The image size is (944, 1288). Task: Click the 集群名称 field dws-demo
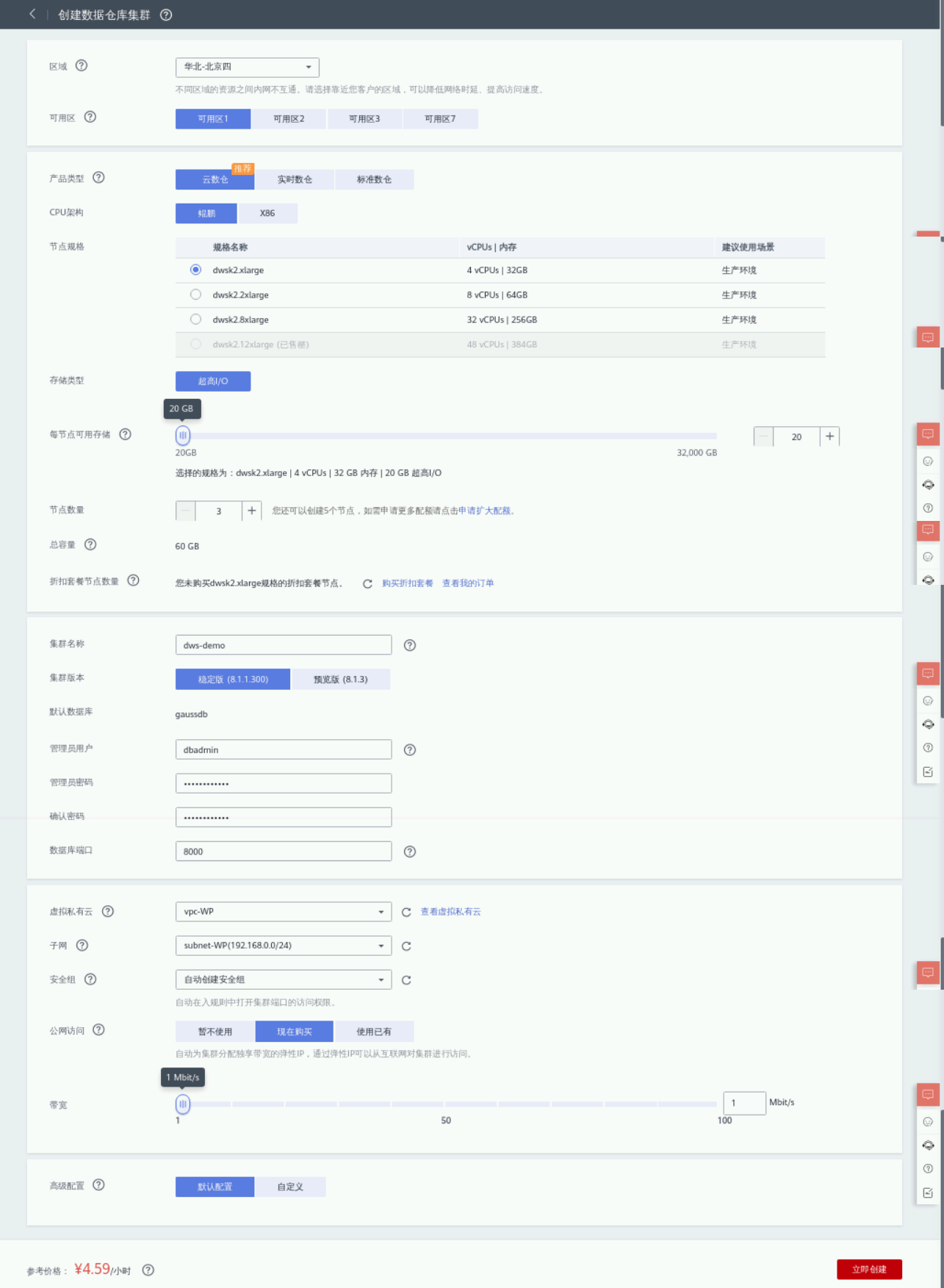(x=284, y=645)
